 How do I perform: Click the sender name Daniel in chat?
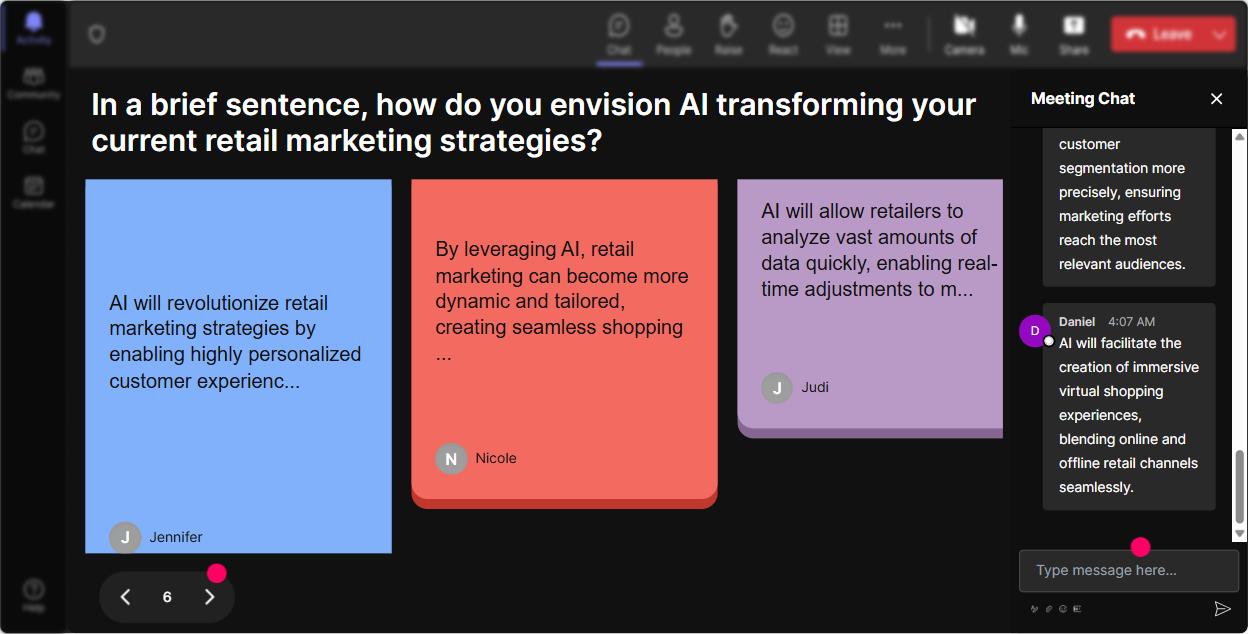point(1077,322)
